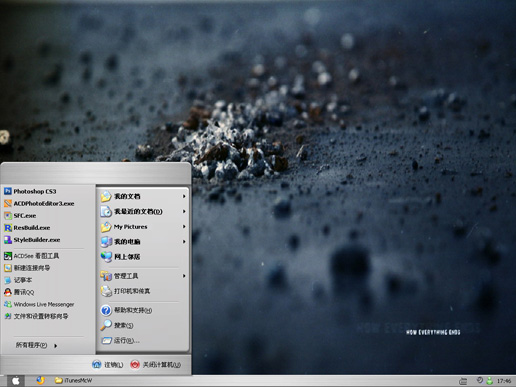Click 注销 log off button

pos(108,365)
